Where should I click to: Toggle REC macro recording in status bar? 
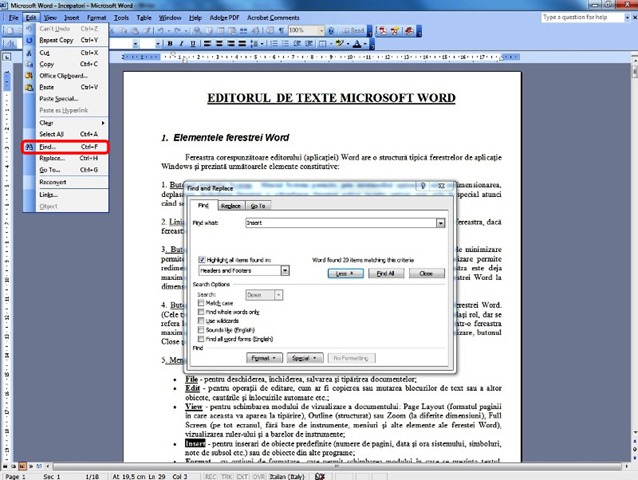tap(210, 476)
